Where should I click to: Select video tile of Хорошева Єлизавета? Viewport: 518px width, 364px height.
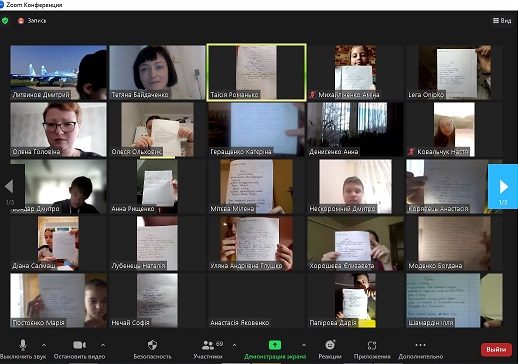[355, 243]
